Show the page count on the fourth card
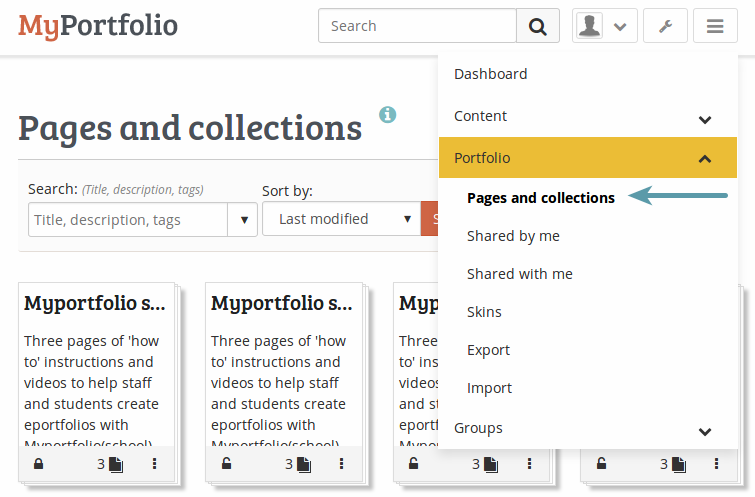This screenshot has height=497, width=755. (x=673, y=464)
